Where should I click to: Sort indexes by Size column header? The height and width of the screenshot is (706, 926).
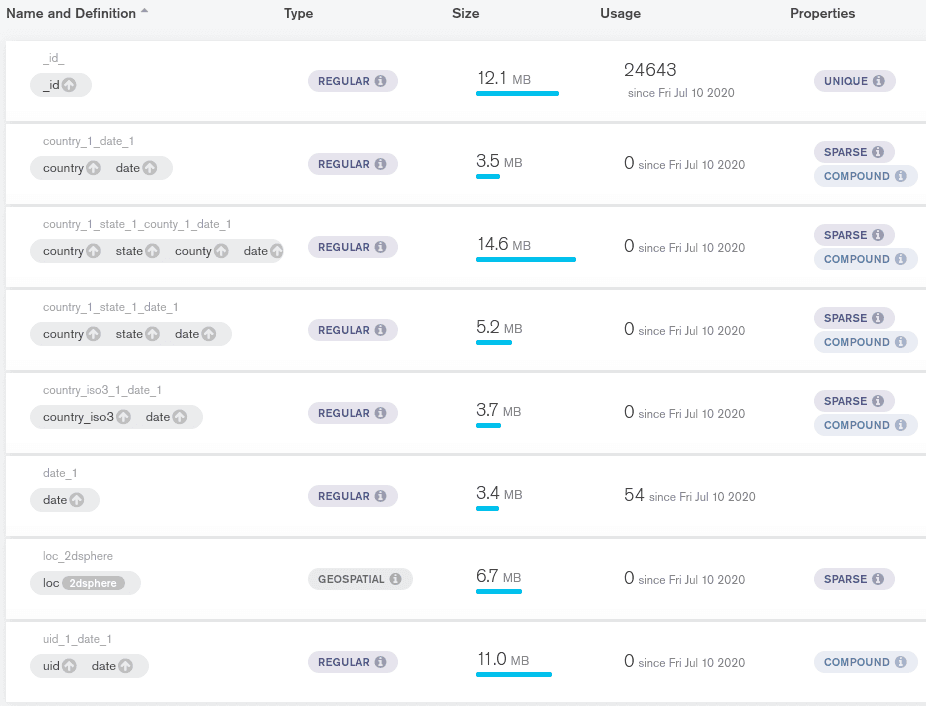click(x=465, y=13)
